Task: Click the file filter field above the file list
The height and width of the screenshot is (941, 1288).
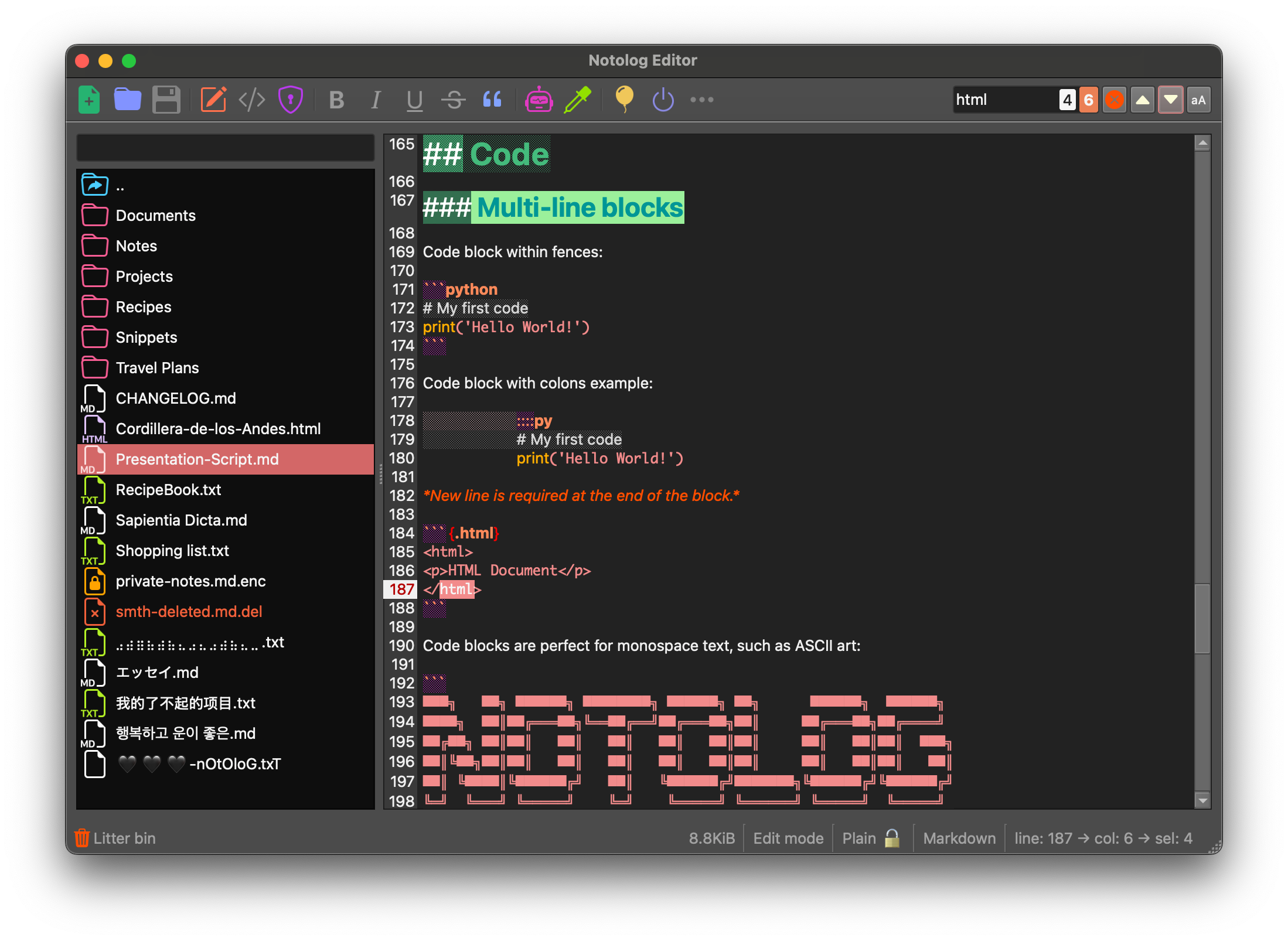Action: tap(225, 147)
